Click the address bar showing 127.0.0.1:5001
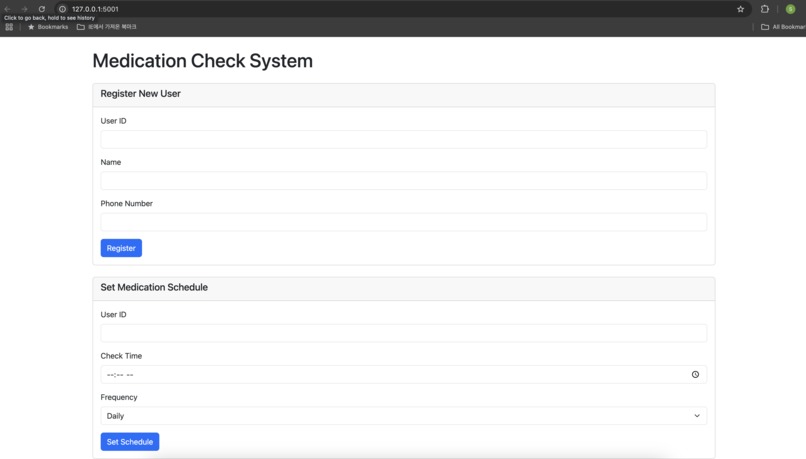 (x=401, y=9)
